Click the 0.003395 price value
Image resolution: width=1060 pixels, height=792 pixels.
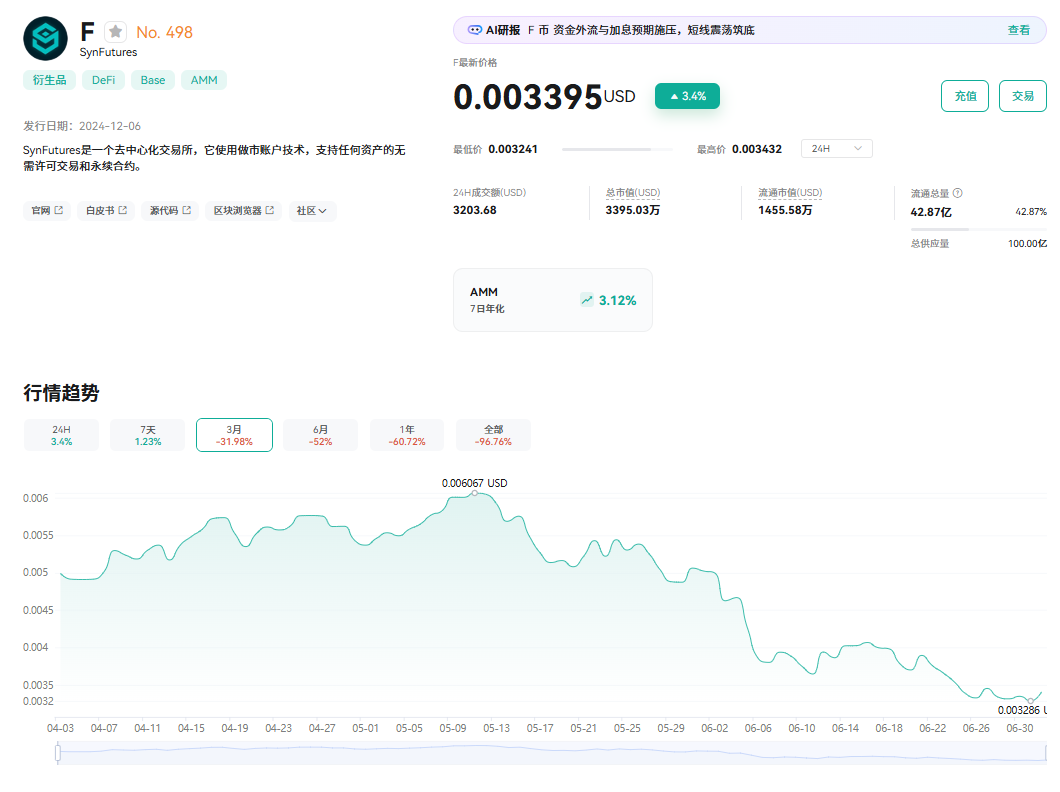tap(527, 97)
